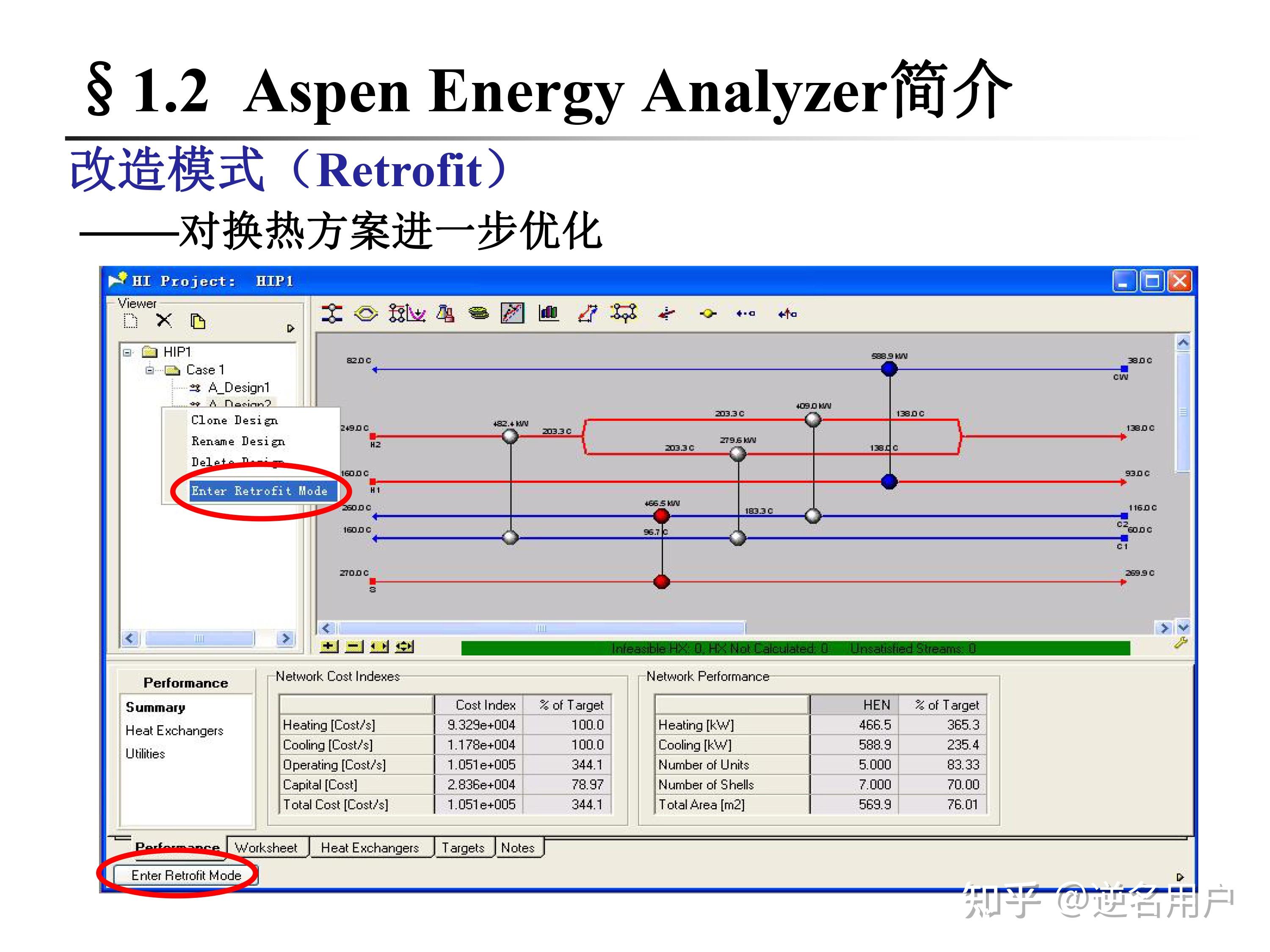Click the tree panel scroll left arrow
The height and width of the screenshot is (952, 1270).
tap(130, 638)
